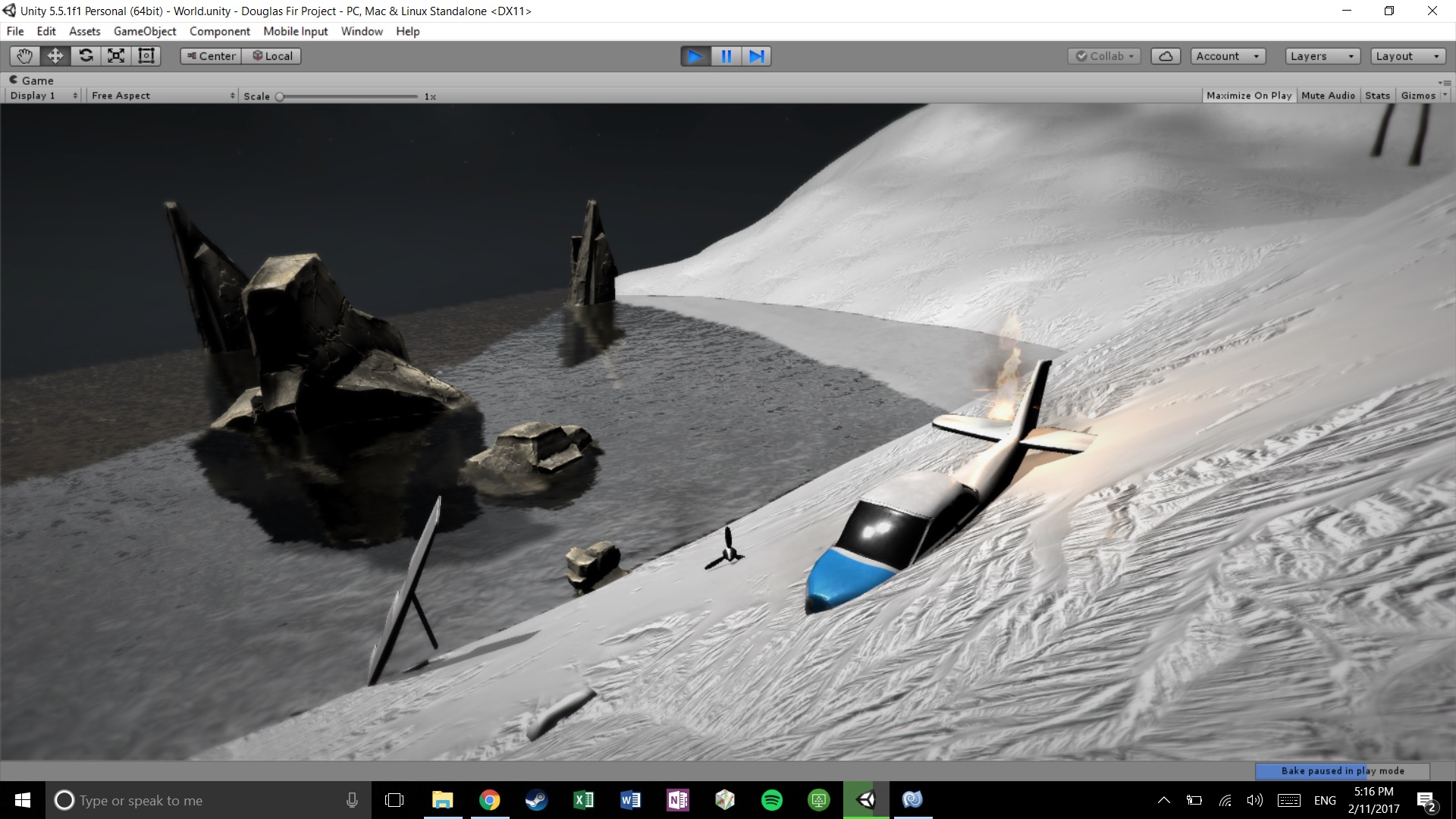Toggle the Center pivot button

pos(212,56)
